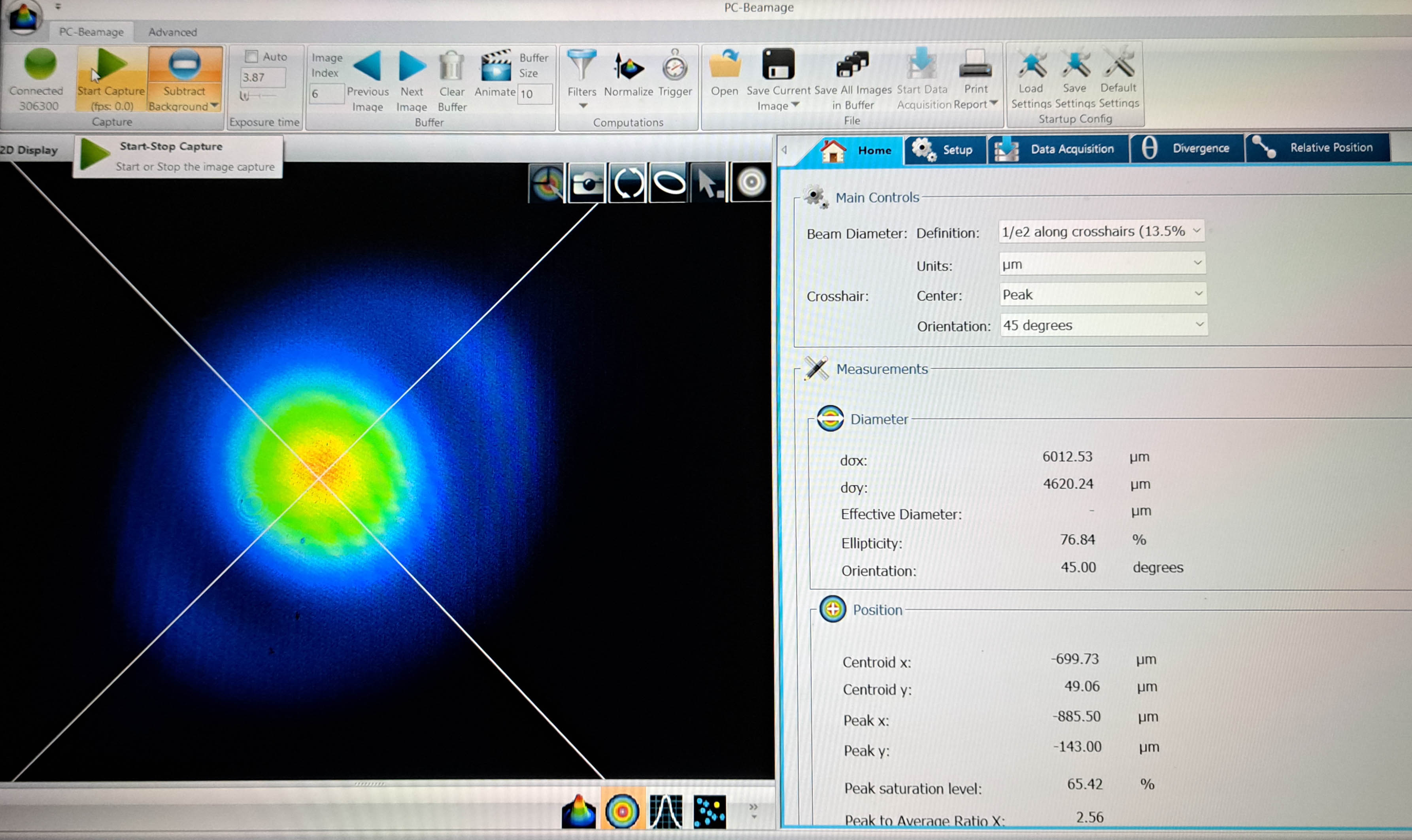Enable the Auto exposure checkbox
The width and height of the screenshot is (1412, 840).
click(252, 57)
